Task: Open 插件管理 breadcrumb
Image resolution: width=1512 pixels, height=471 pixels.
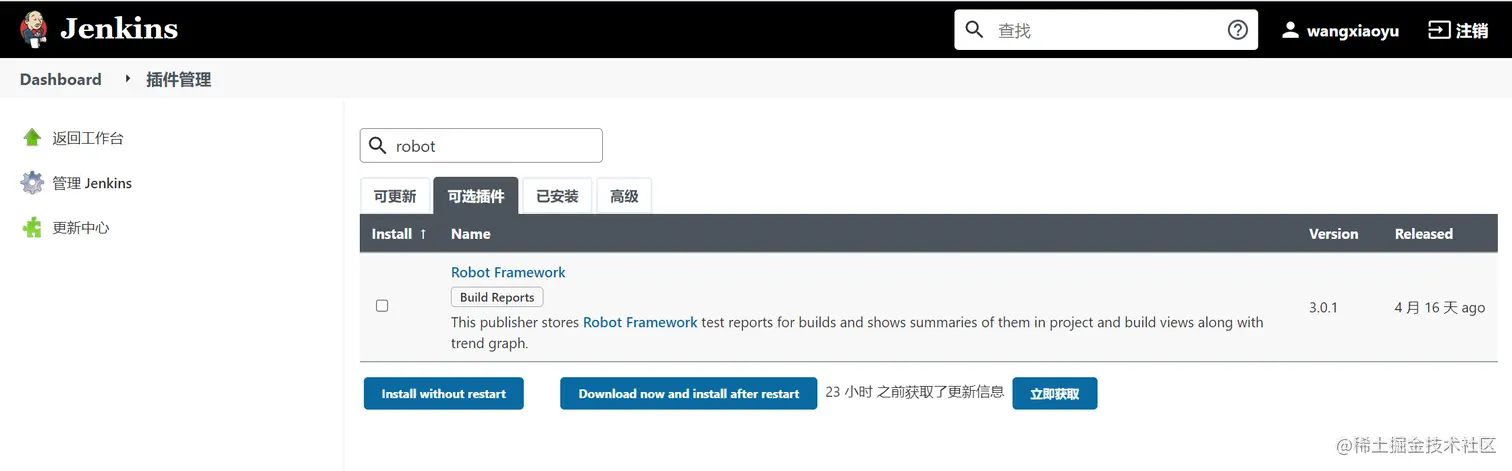Action: pyautogui.click(x=178, y=79)
